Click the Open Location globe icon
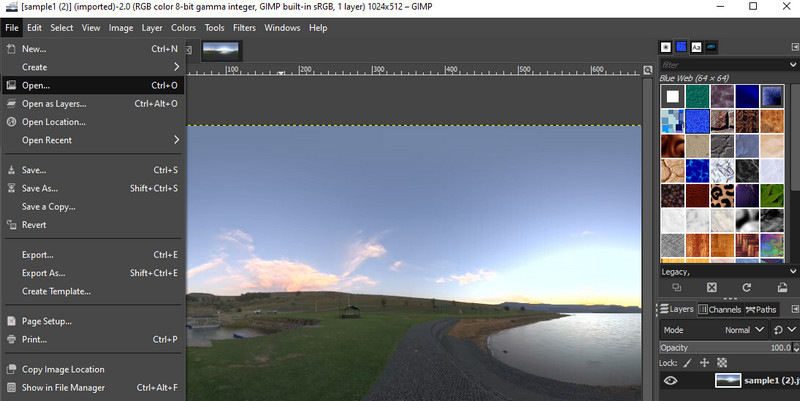This screenshot has width=800, height=401. 12,122
